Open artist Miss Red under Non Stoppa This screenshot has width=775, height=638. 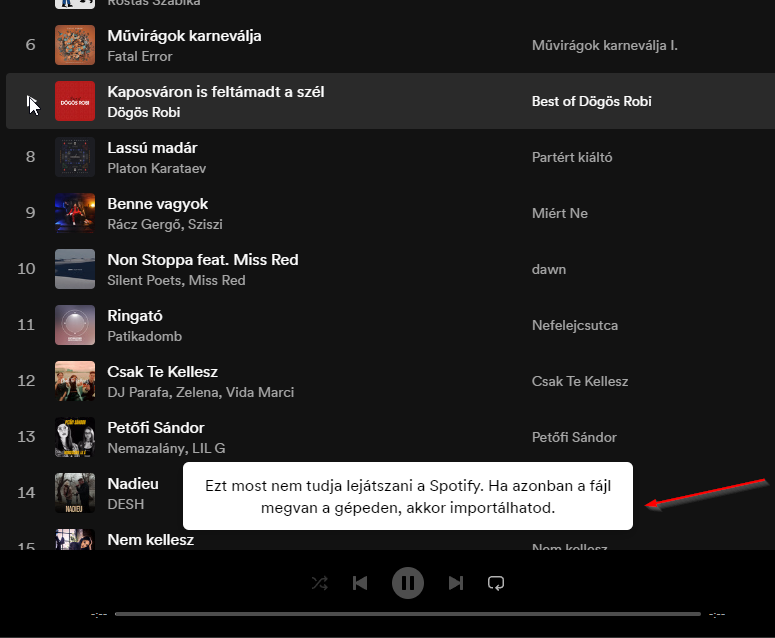pos(217,281)
